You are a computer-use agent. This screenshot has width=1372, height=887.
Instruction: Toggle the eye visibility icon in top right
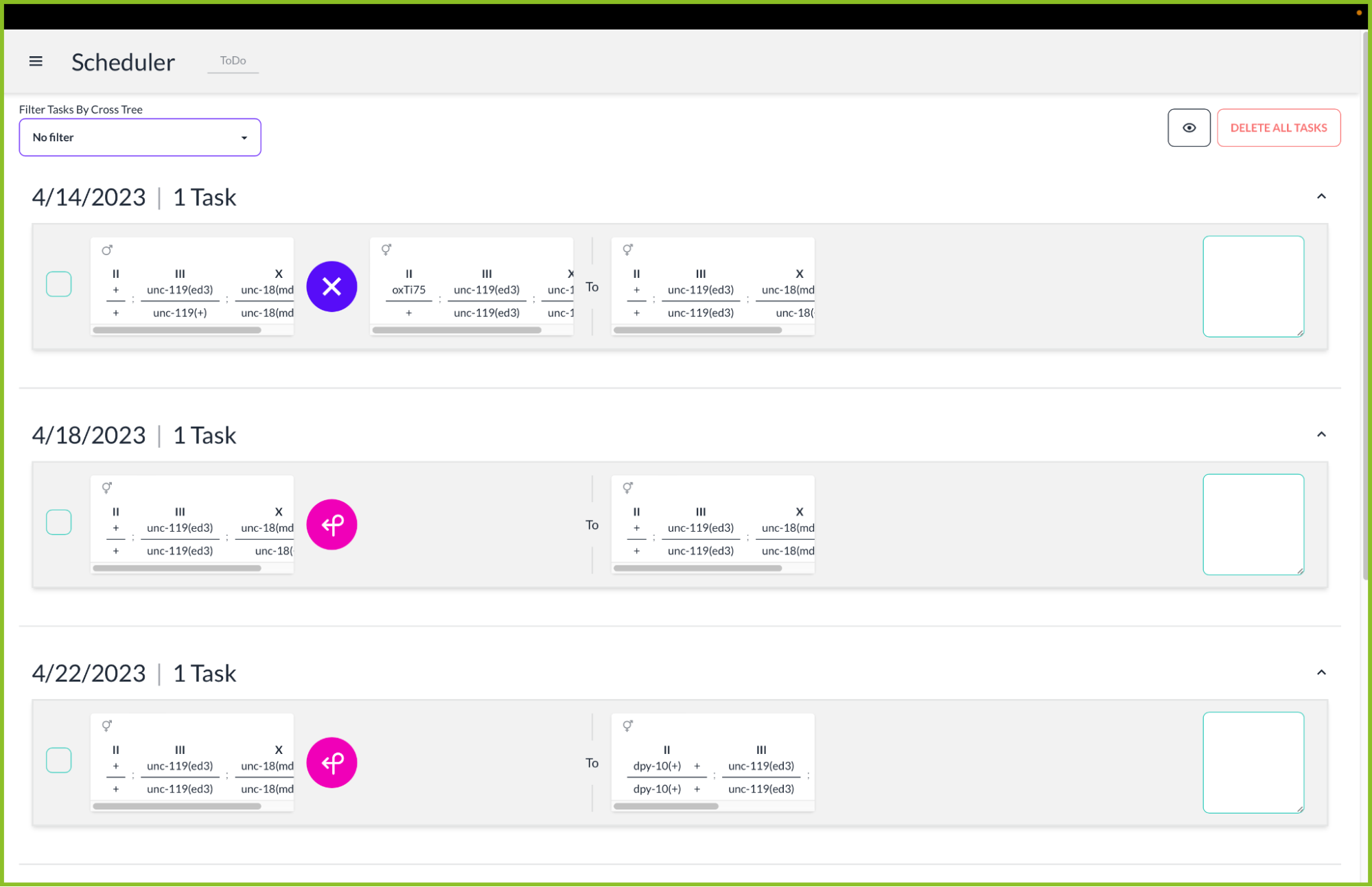tap(1188, 127)
